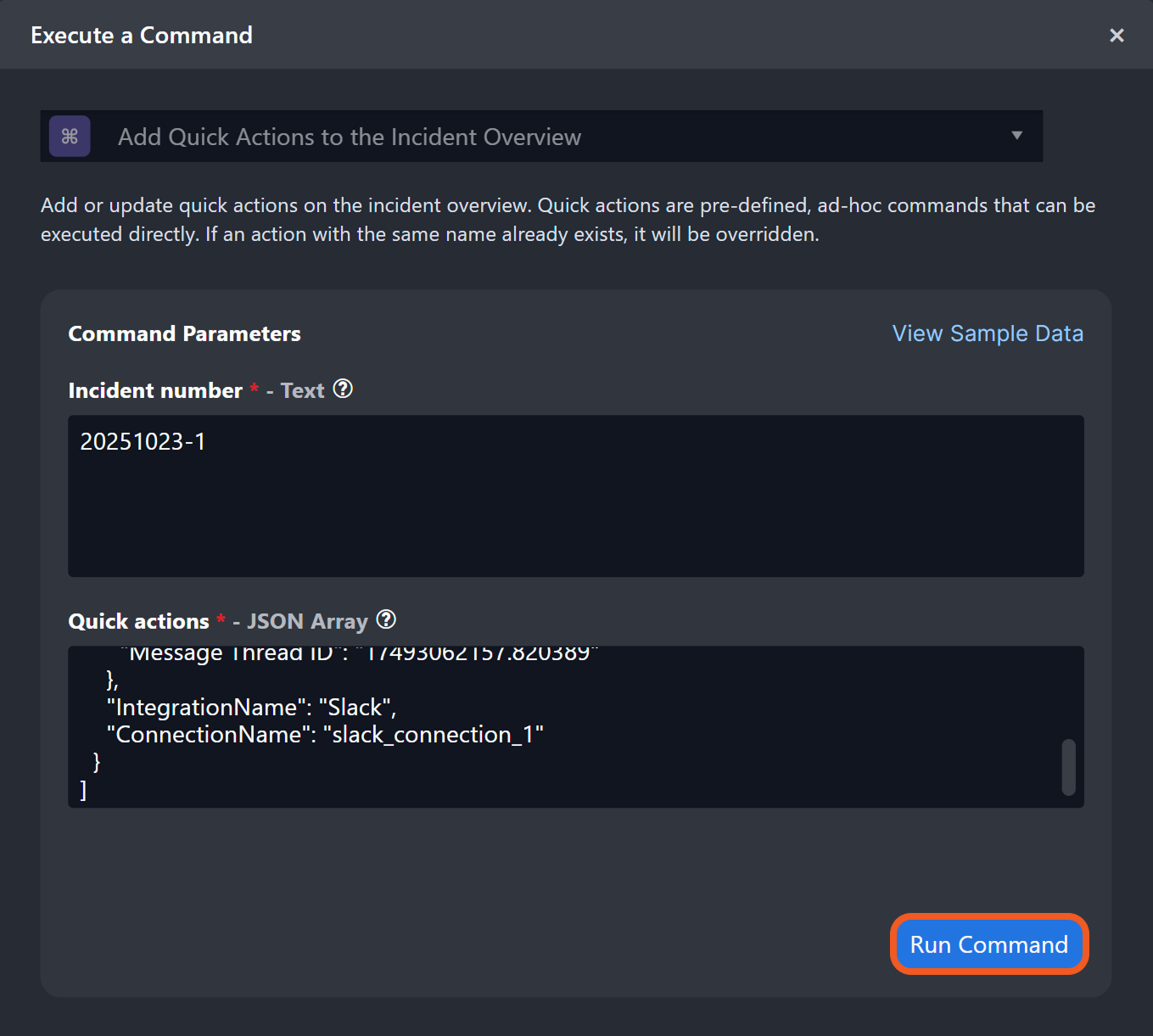Screen dimensions: 1153x1036
Task: Place cursor on the IntegrationName JSON line
Action: (251, 708)
